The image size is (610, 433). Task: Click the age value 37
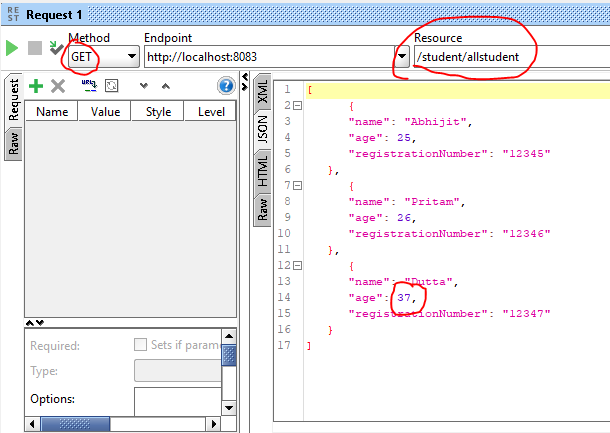pos(404,298)
